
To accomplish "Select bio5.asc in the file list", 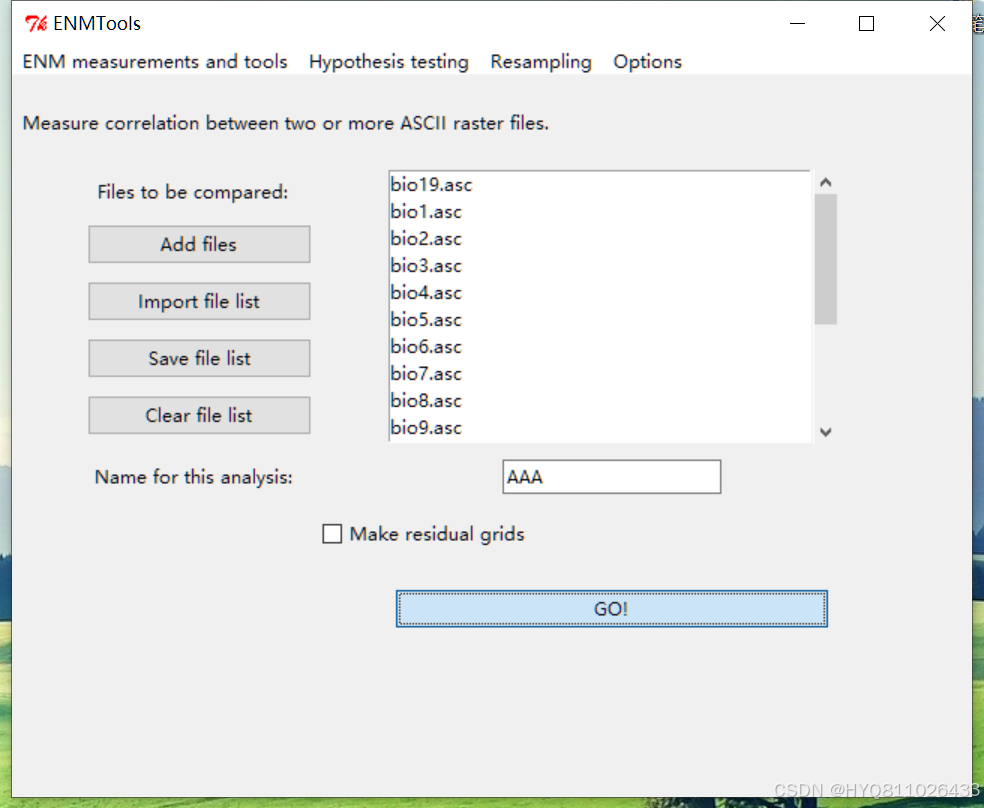I will [x=599, y=320].
